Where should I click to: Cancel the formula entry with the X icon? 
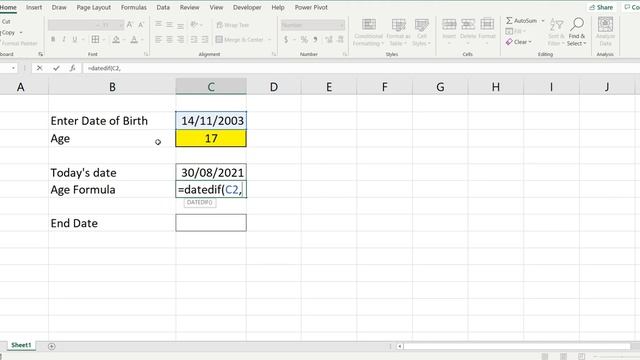[x=39, y=68]
